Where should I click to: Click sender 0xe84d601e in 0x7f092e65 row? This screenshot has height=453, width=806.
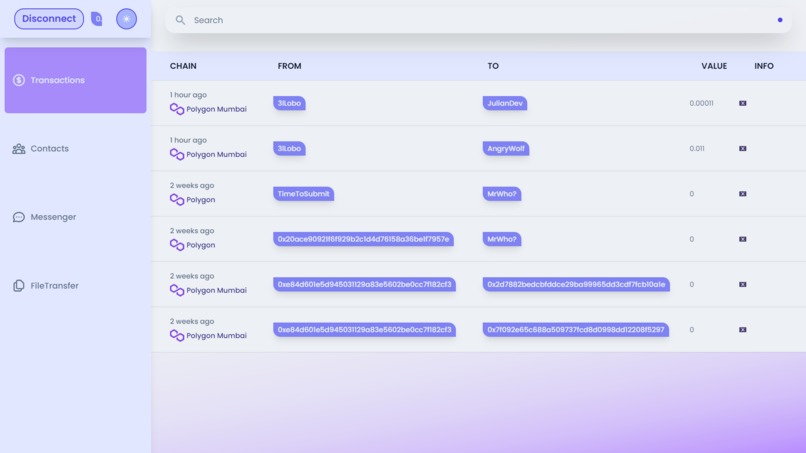364,330
